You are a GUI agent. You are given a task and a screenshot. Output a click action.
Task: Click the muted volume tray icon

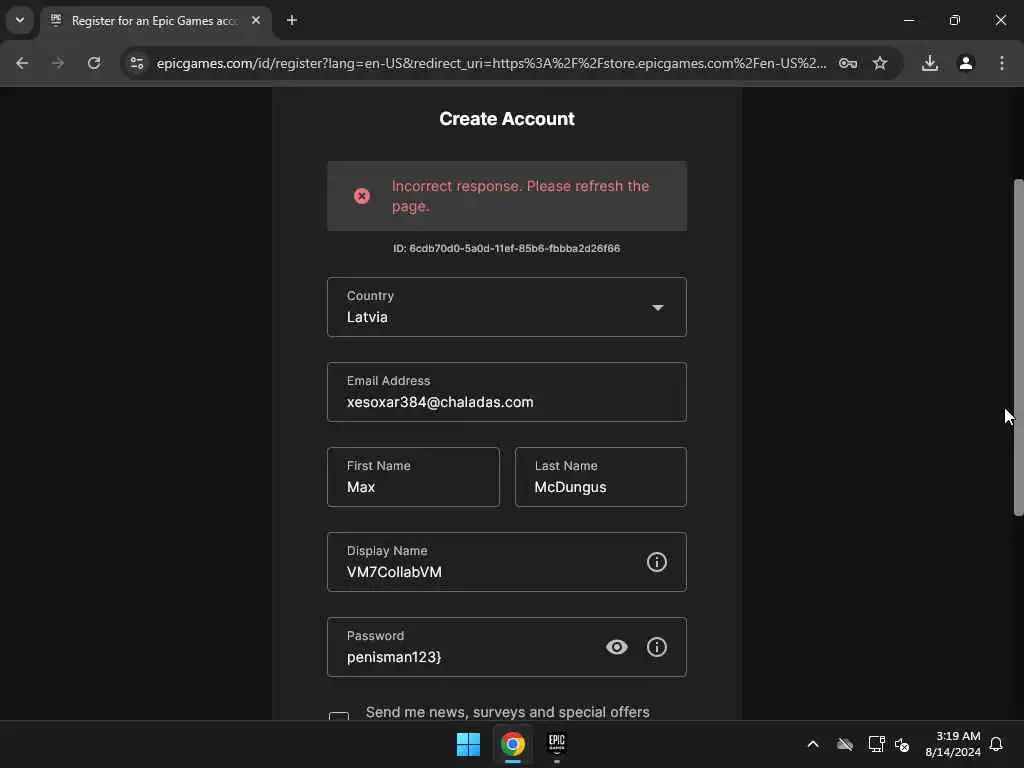[902, 744]
